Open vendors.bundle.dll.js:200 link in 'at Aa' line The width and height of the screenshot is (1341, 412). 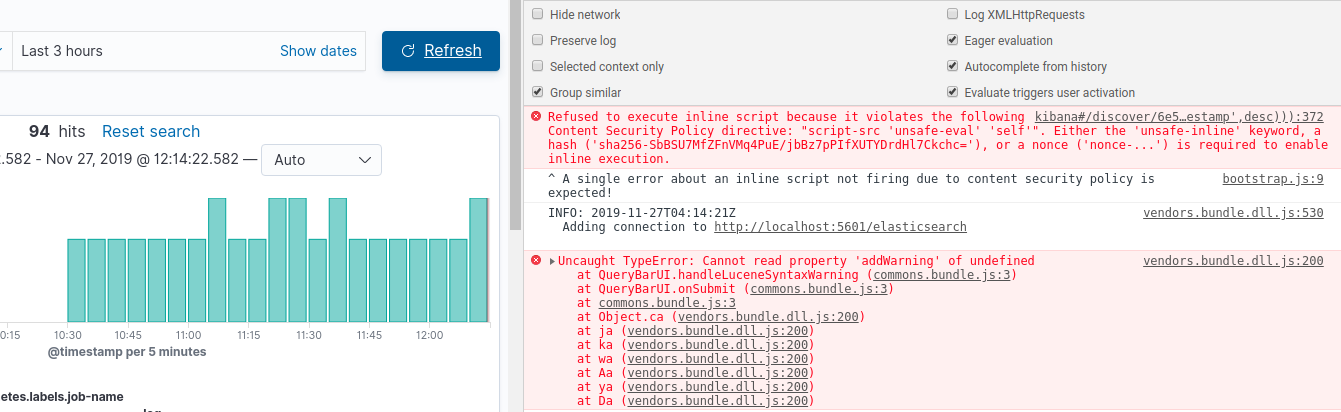[x=717, y=373]
